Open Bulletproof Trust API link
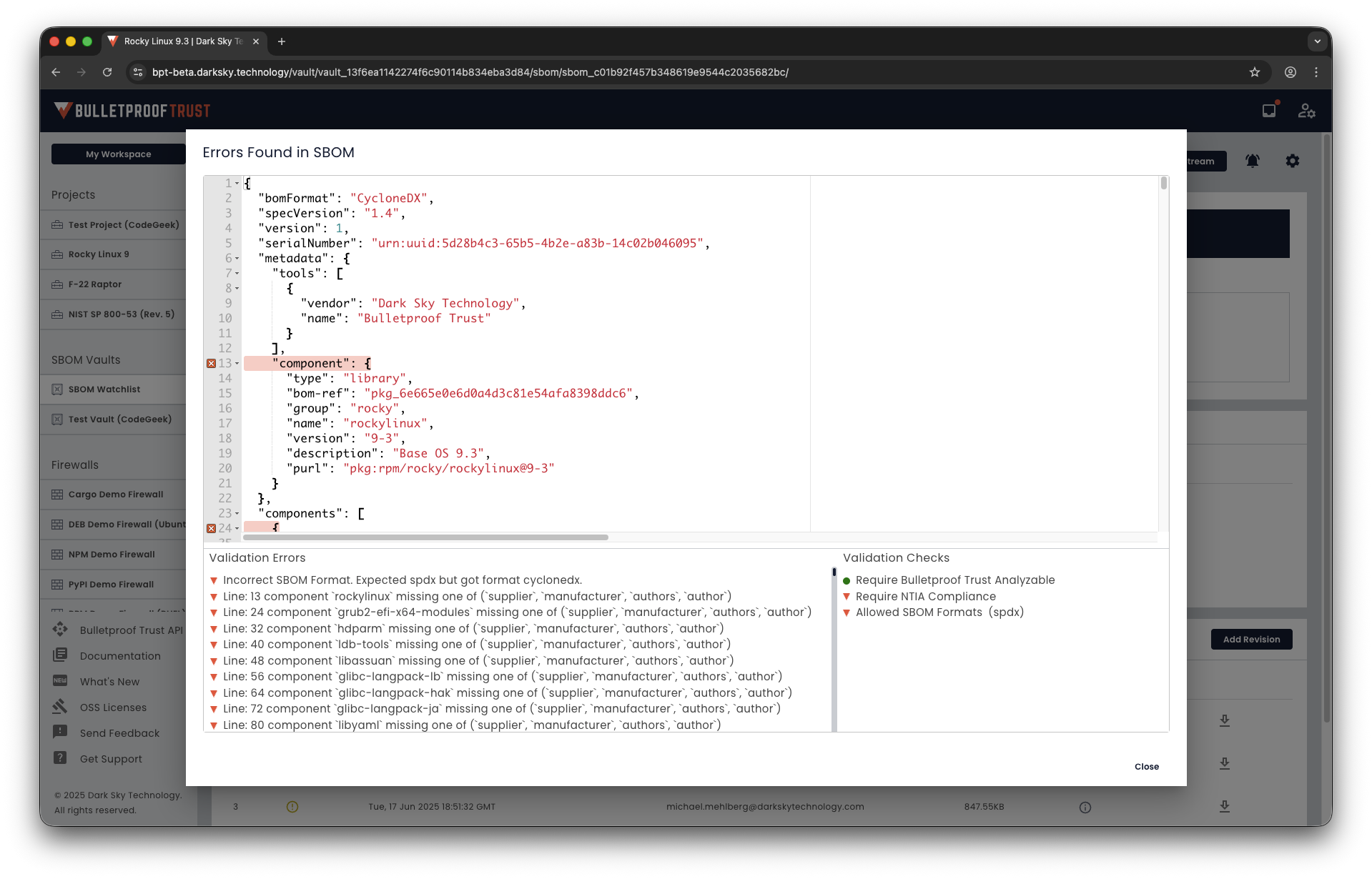This screenshot has height=879, width=1372. 131,630
